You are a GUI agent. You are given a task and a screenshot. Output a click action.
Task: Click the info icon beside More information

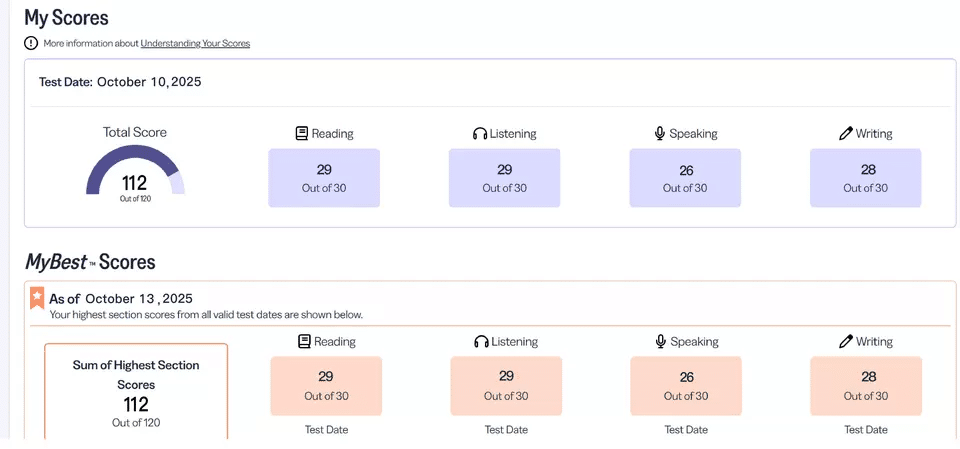[32, 43]
